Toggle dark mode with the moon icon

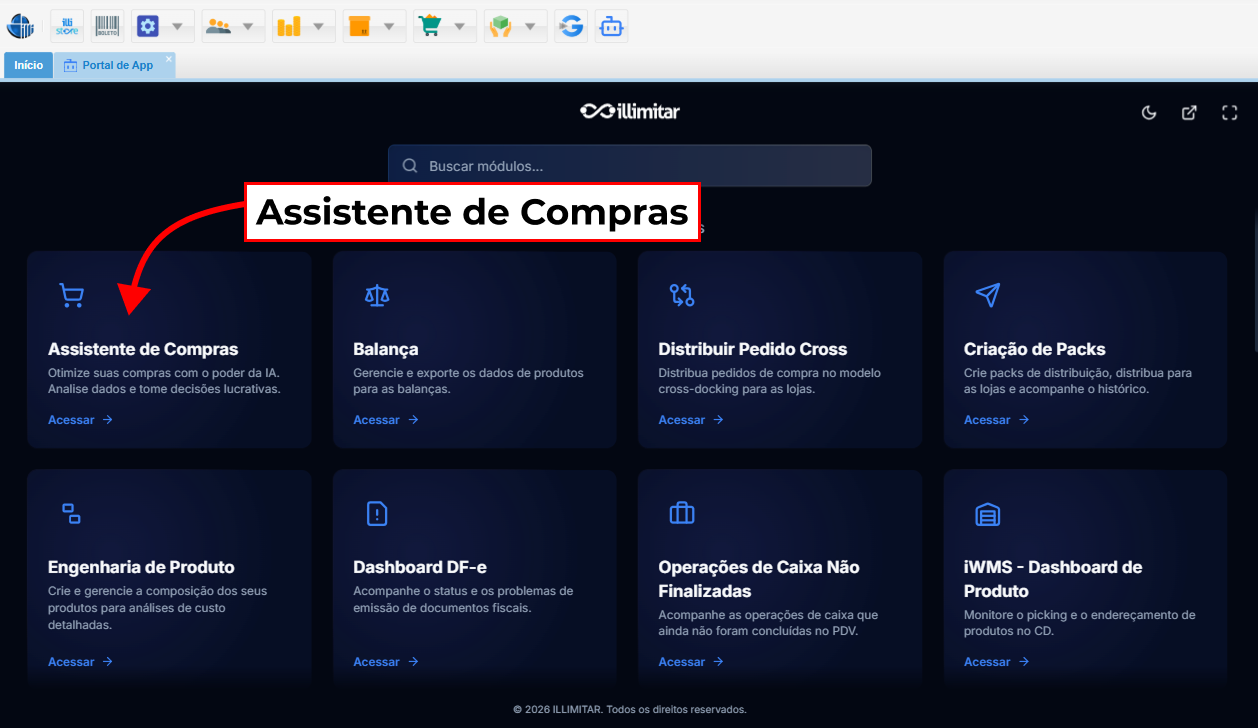pos(1149,113)
